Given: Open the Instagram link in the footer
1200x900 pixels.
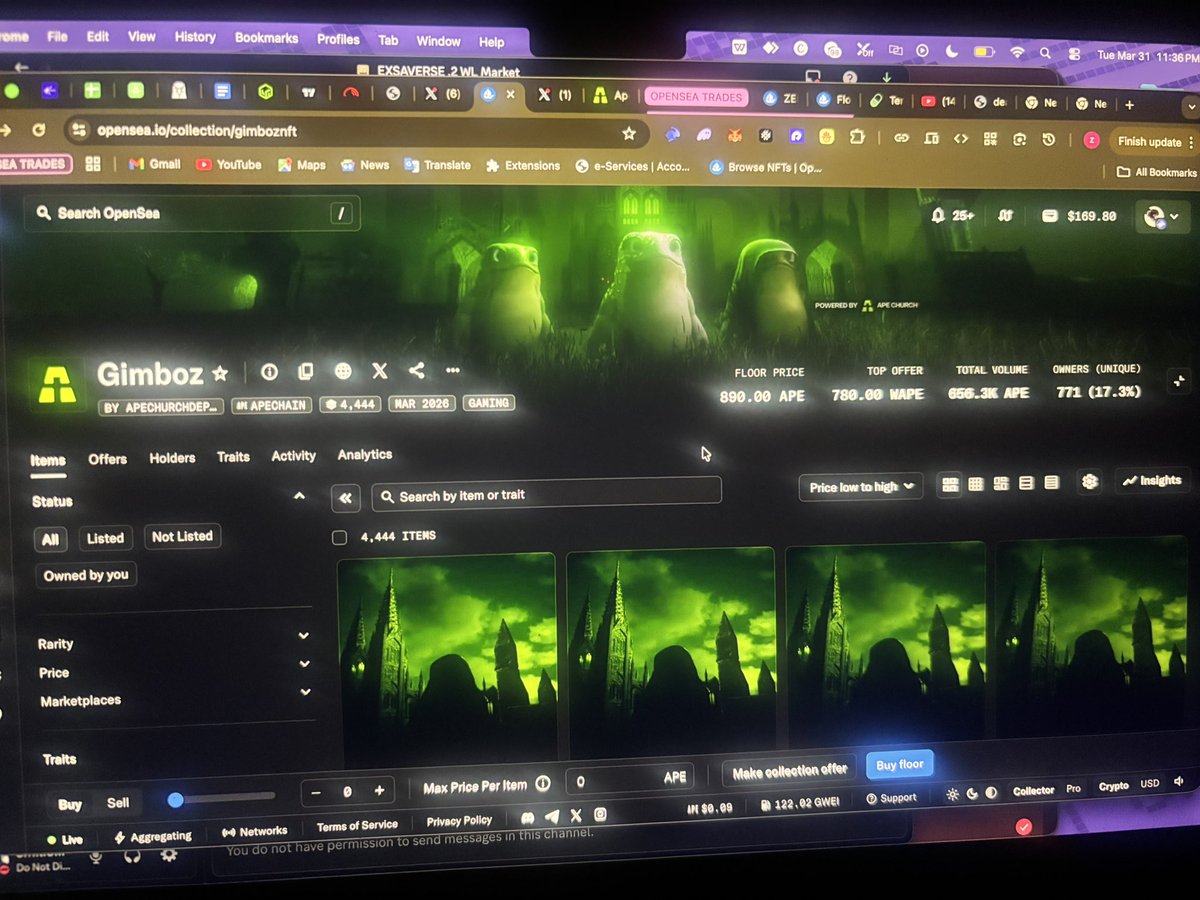Looking at the screenshot, I should [600, 815].
